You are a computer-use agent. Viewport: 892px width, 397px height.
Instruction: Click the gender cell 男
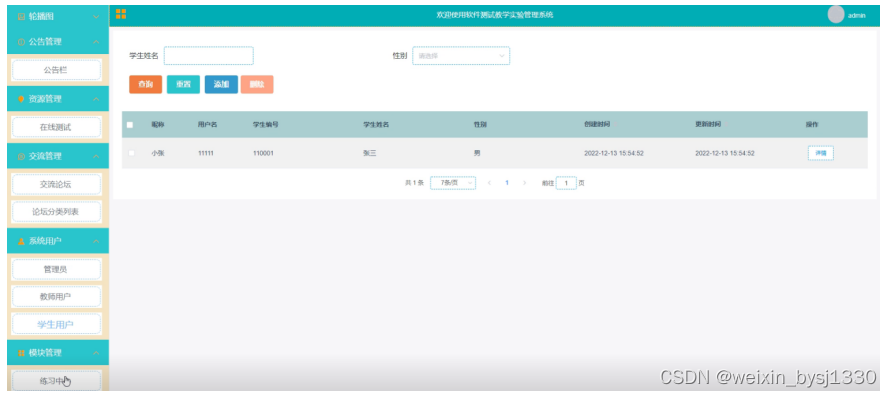point(477,153)
